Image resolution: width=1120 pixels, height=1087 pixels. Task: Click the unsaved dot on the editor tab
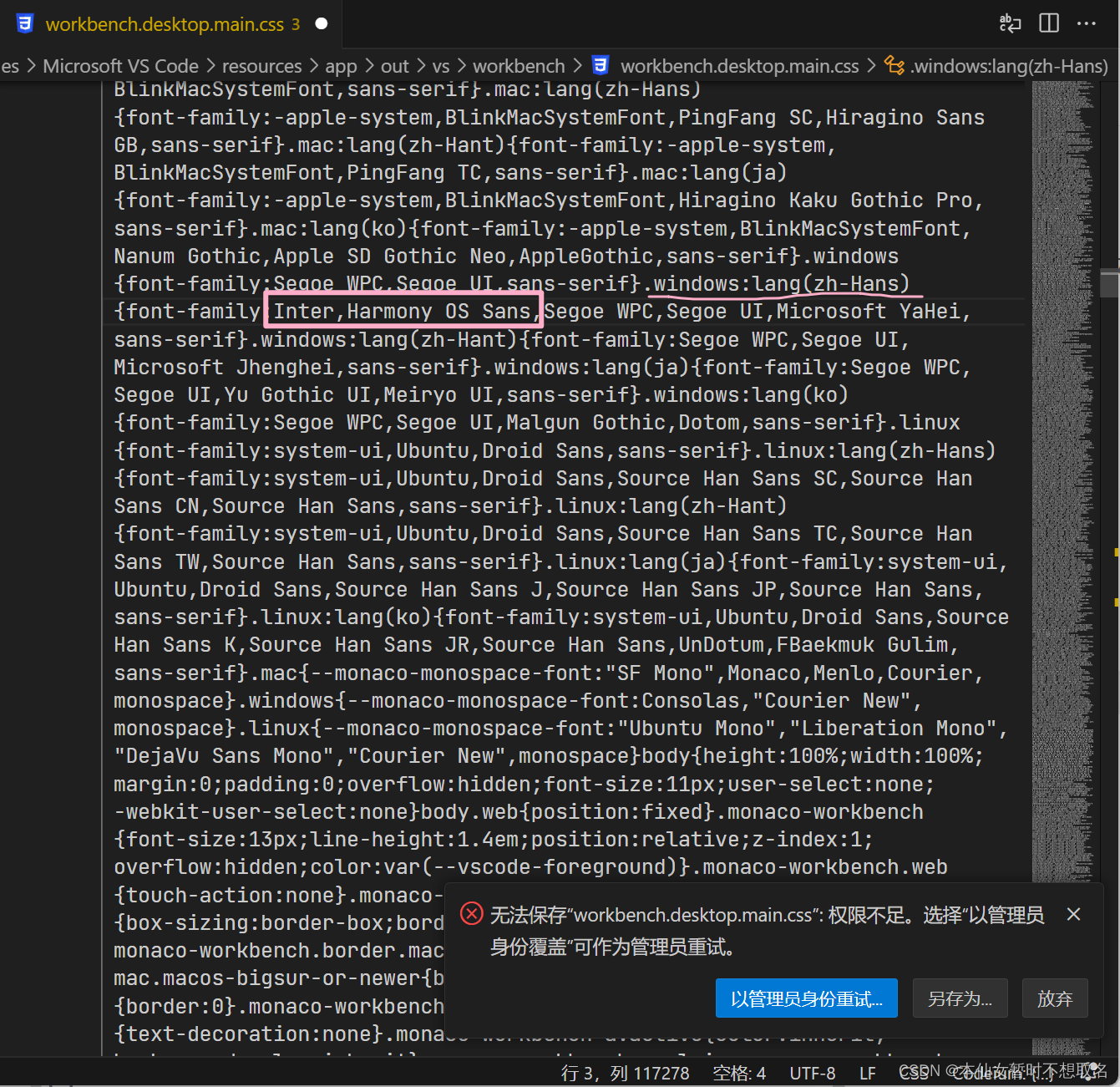click(321, 24)
